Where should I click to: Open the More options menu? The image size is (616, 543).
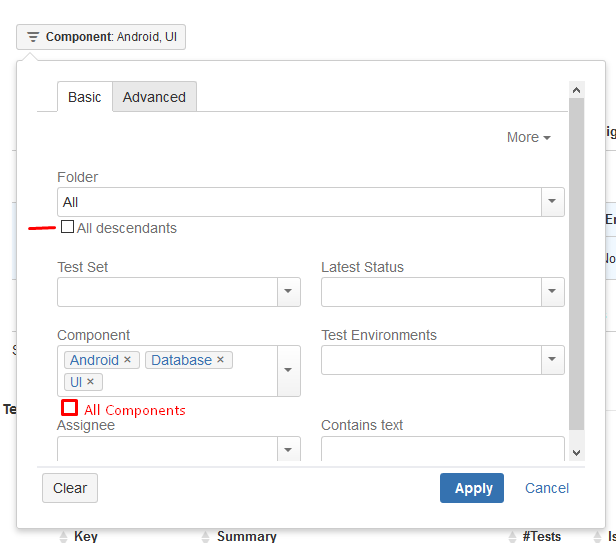click(528, 137)
